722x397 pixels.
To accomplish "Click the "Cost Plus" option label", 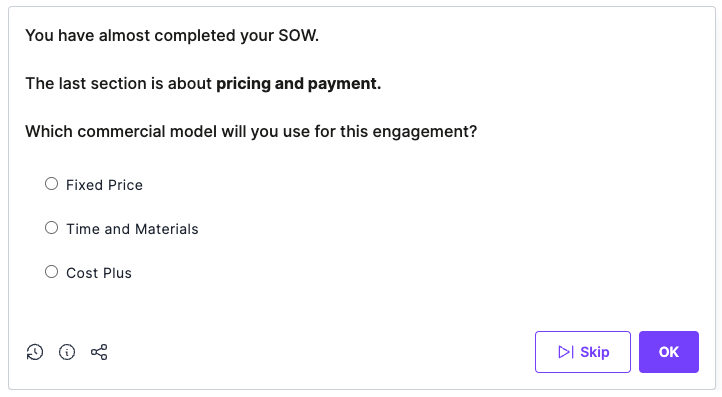I will 99,273.
